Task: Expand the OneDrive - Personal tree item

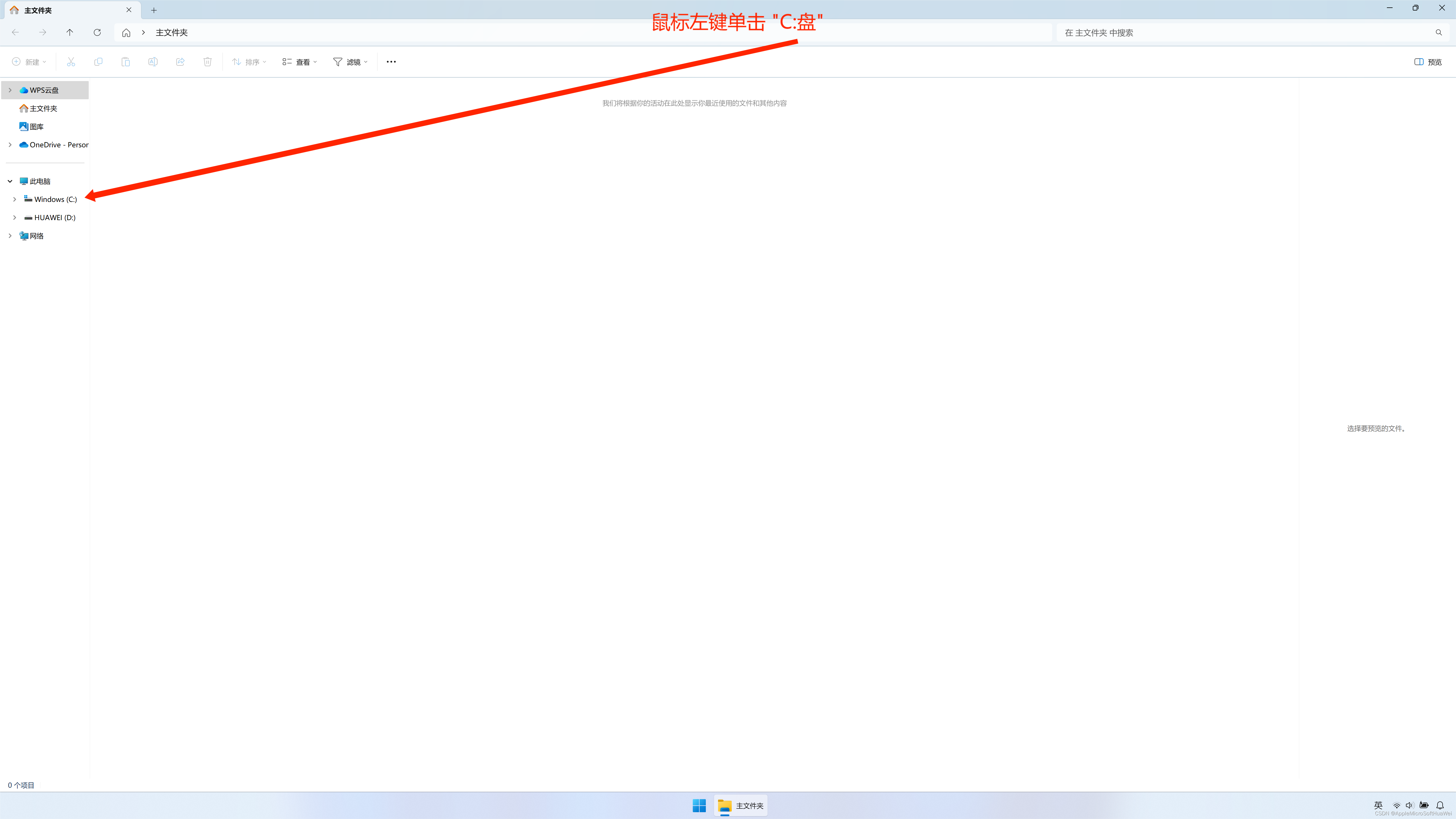Action: click(10, 145)
